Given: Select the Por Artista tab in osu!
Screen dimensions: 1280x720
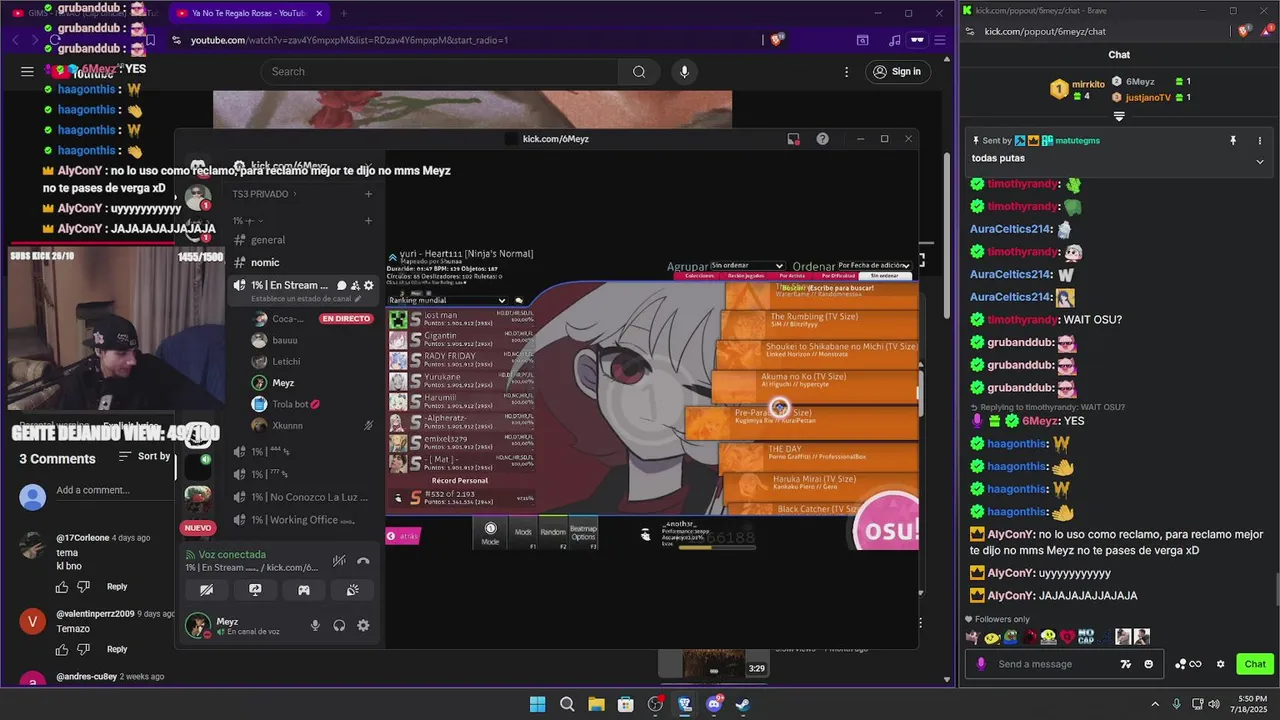Looking at the screenshot, I should (794, 276).
